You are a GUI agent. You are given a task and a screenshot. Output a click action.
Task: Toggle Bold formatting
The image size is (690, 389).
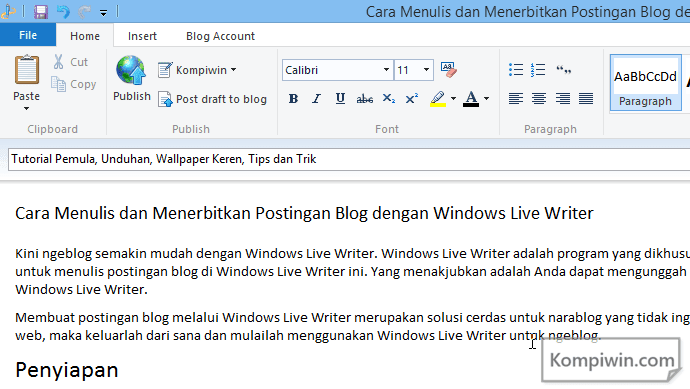(293, 99)
